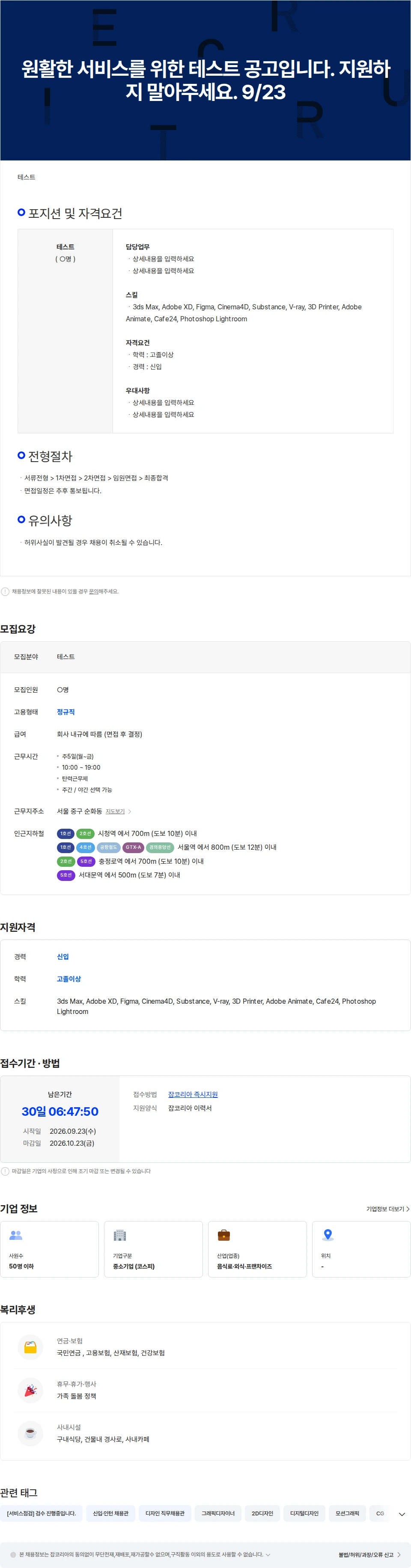Click the 잡코리아 이력서 application form text
Screen dimensions: 411x1568
(190, 1109)
